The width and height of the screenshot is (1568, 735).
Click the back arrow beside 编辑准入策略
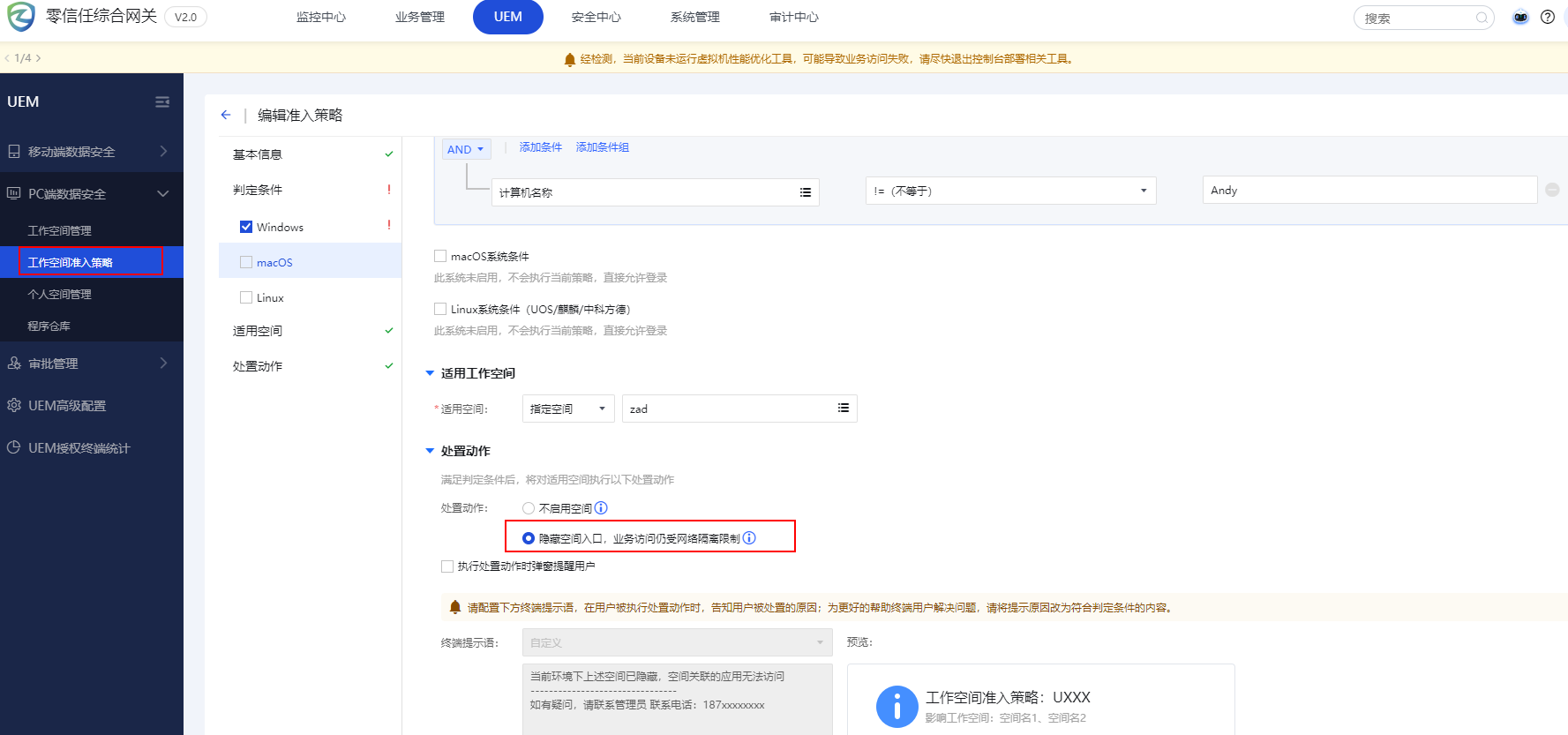coord(226,115)
